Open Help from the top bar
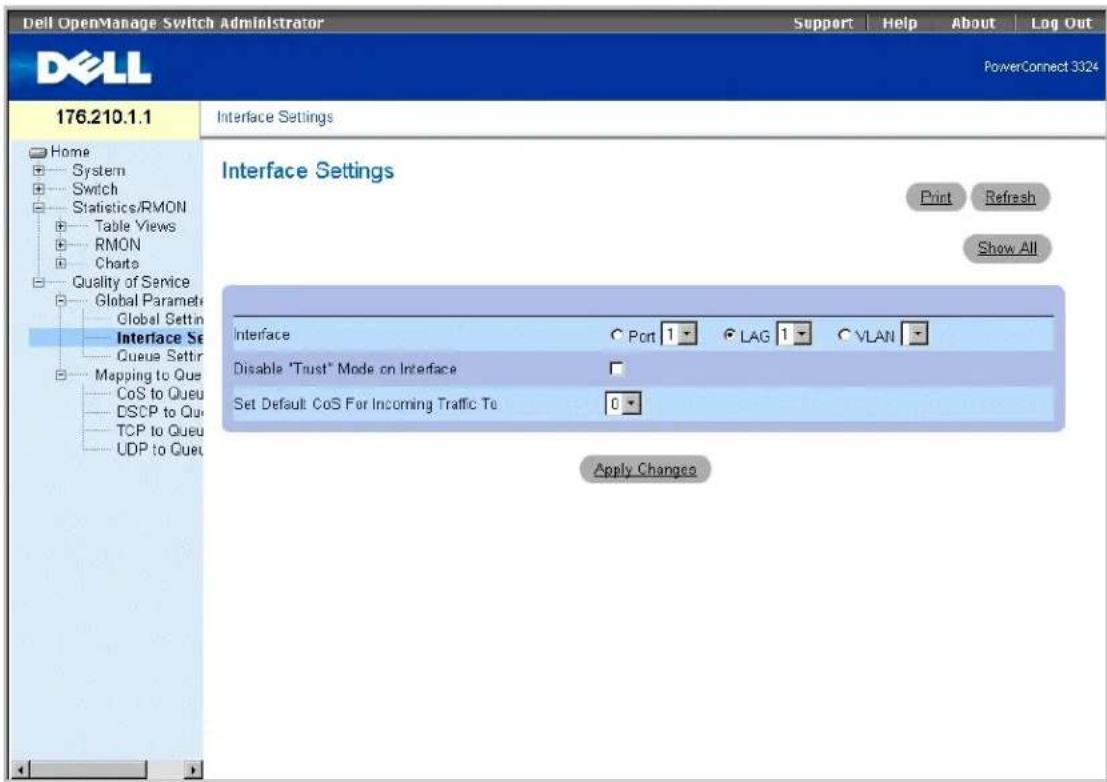Screen dimensions: 1107x782 [899, 23]
